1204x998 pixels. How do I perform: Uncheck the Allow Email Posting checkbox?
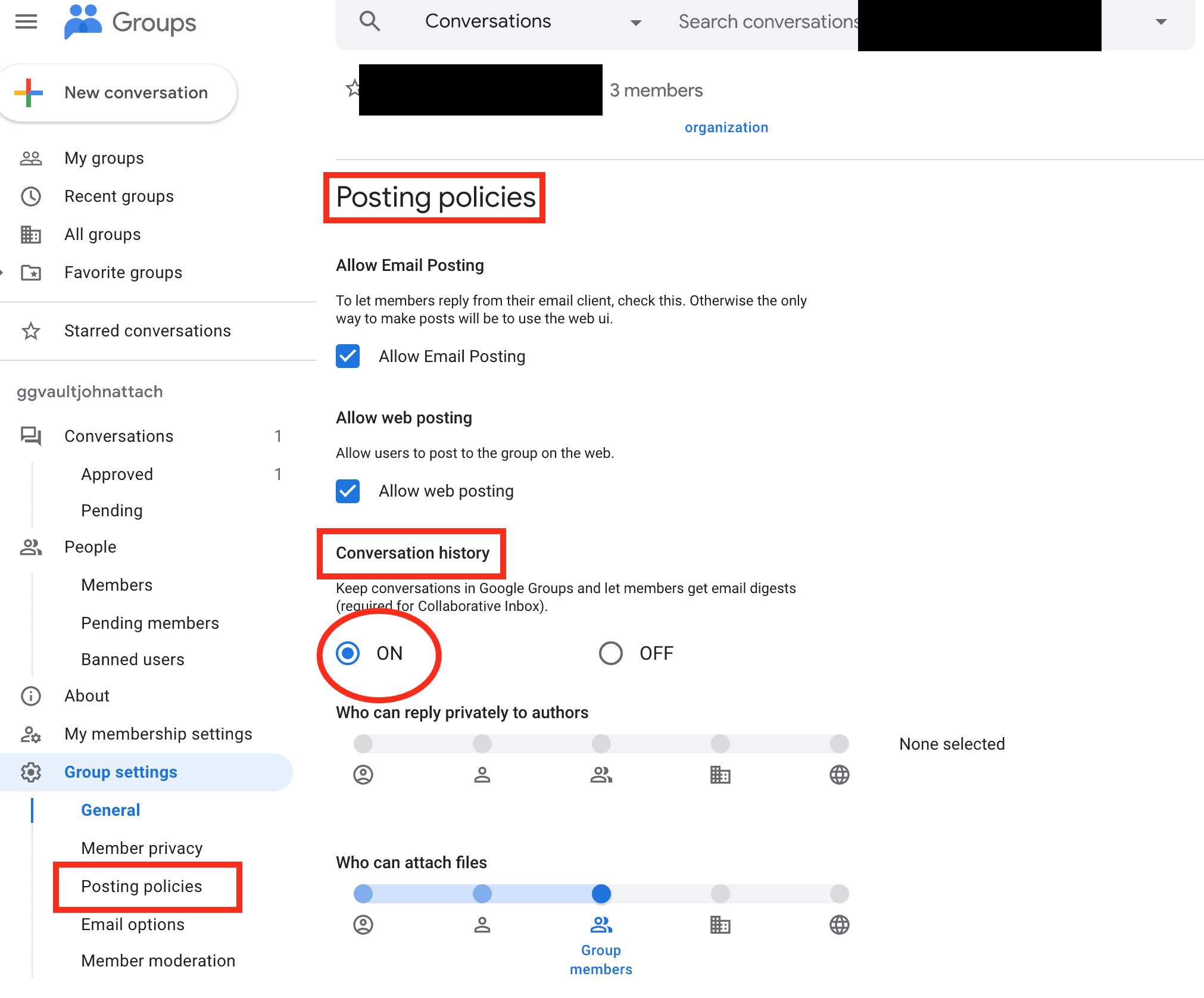(348, 356)
